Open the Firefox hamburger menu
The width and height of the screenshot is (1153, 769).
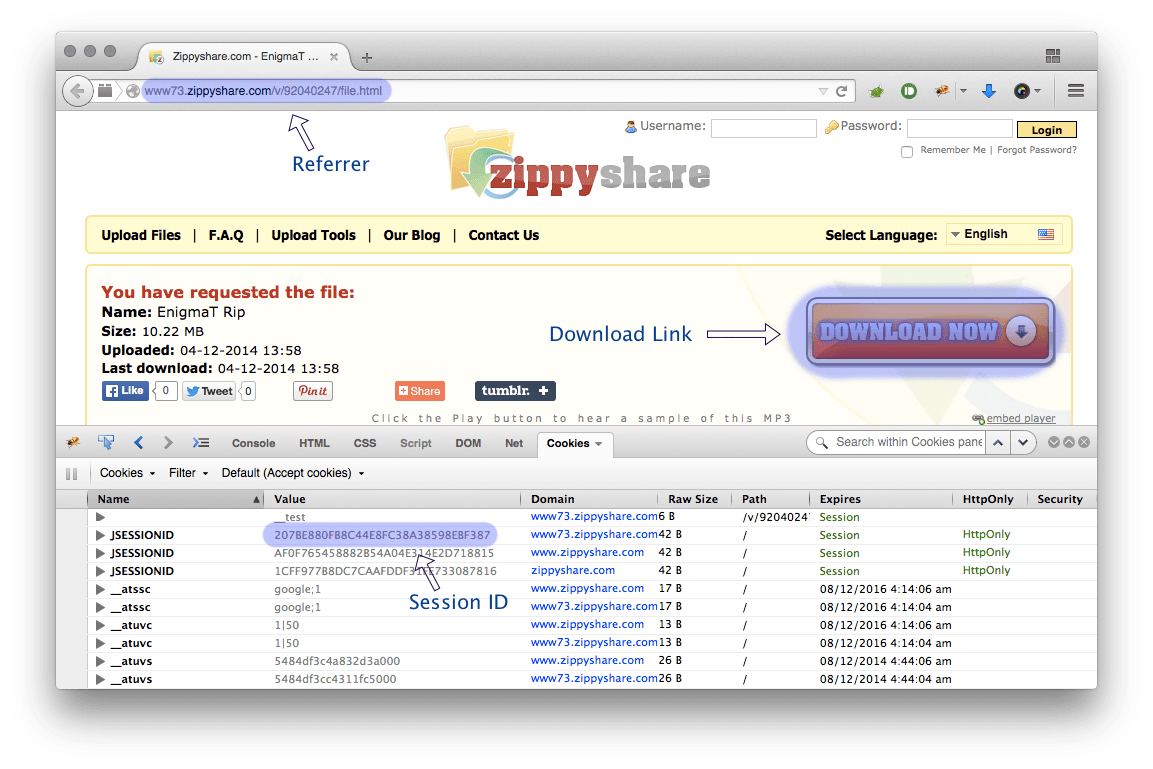coord(1076,90)
